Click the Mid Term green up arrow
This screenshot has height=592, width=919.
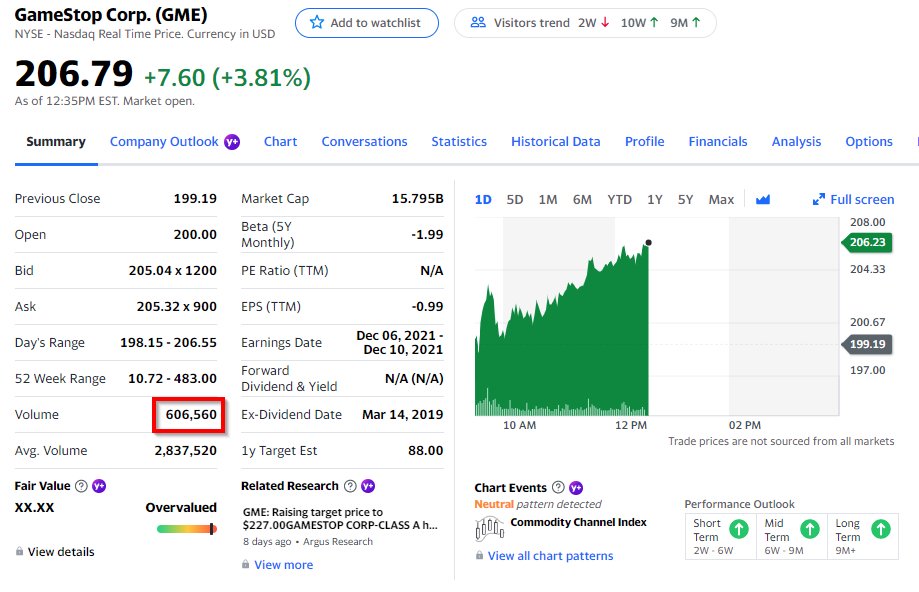(x=809, y=529)
